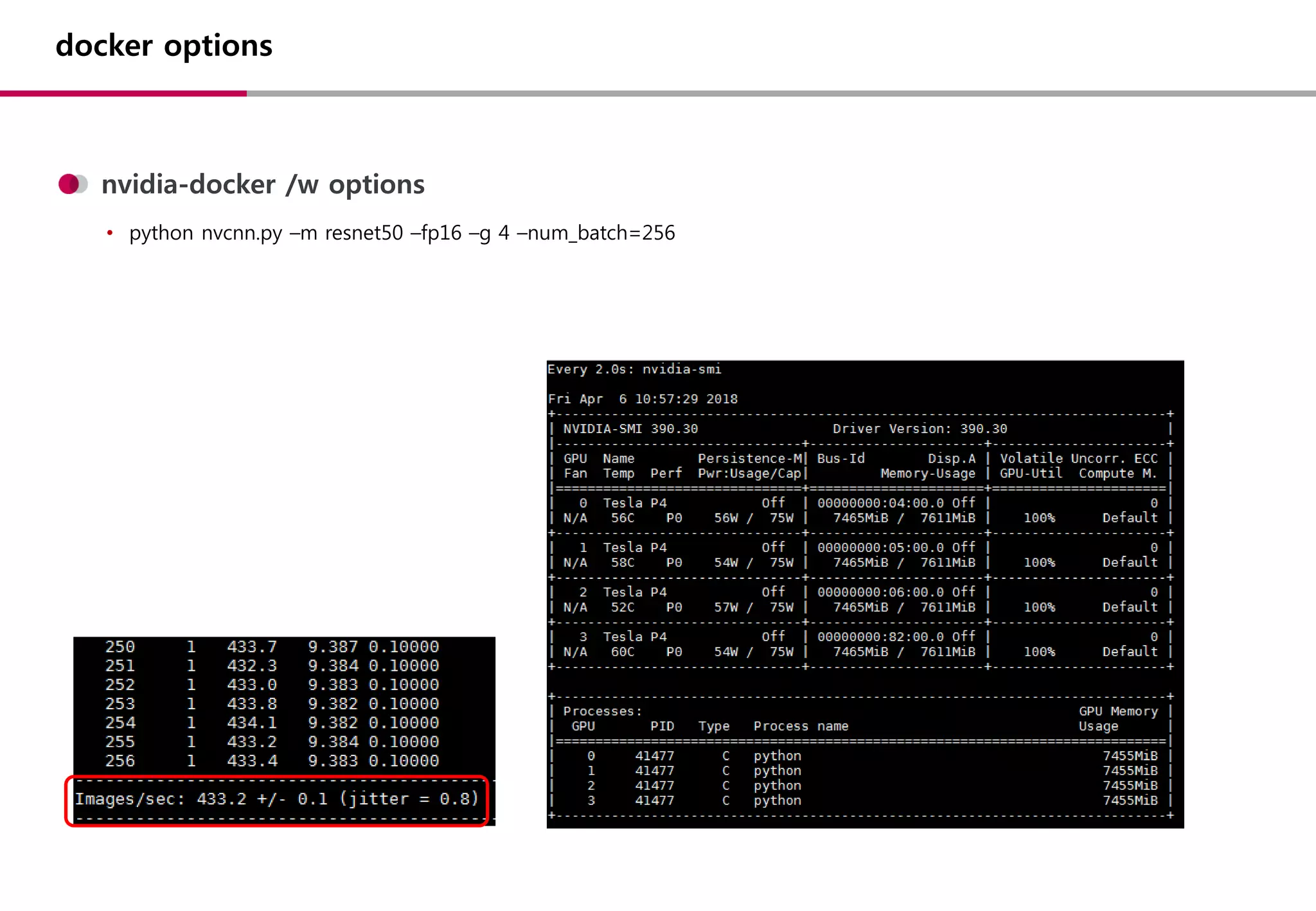Image resolution: width=1316 pixels, height=911 pixels.
Task: Click the 'Tesla P4' name for GPU 3
Action: click(635, 637)
